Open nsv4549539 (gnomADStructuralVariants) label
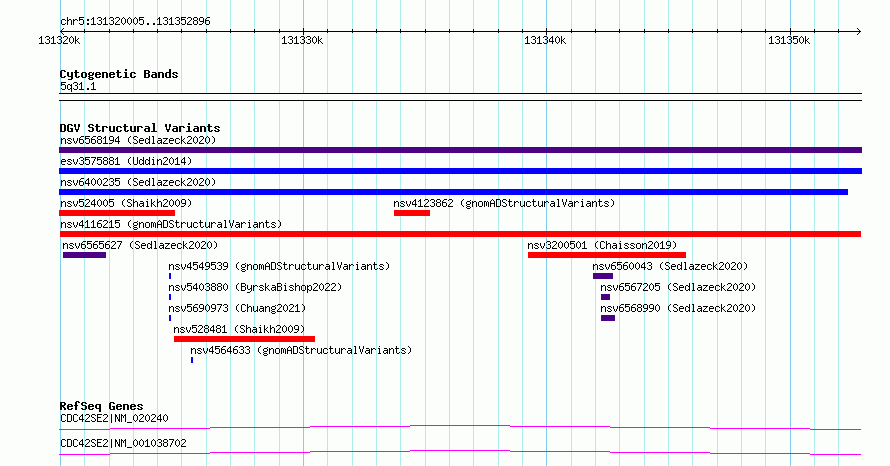 coord(279,266)
